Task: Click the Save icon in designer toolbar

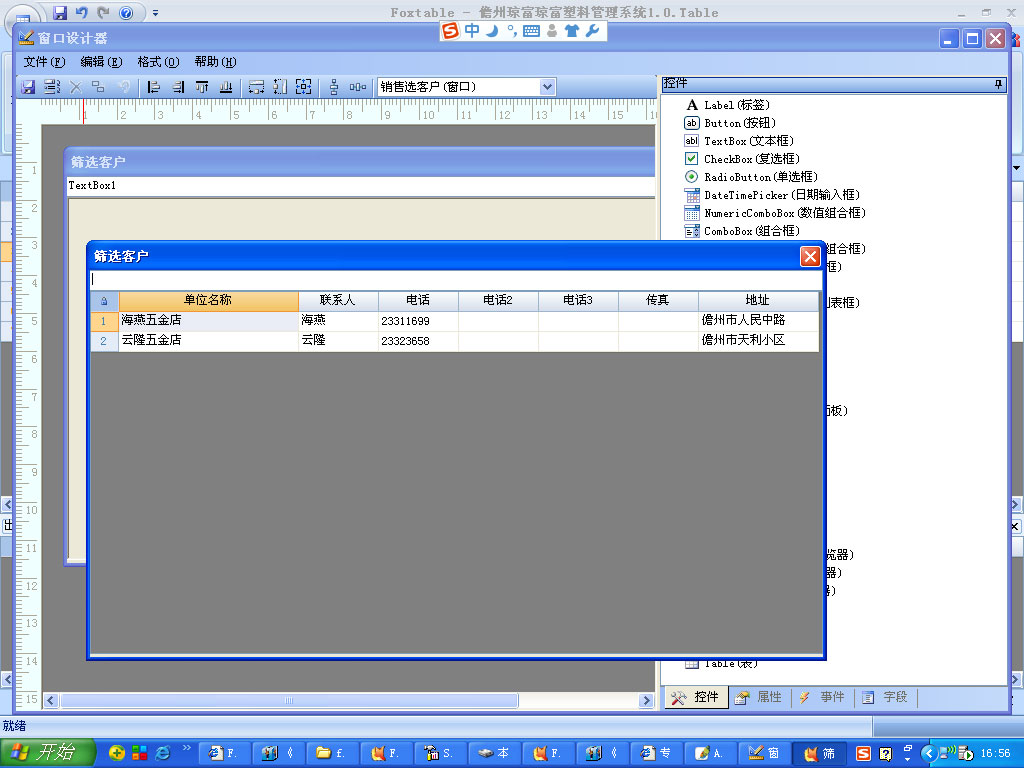Action: pyautogui.click(x=28, y=87)
